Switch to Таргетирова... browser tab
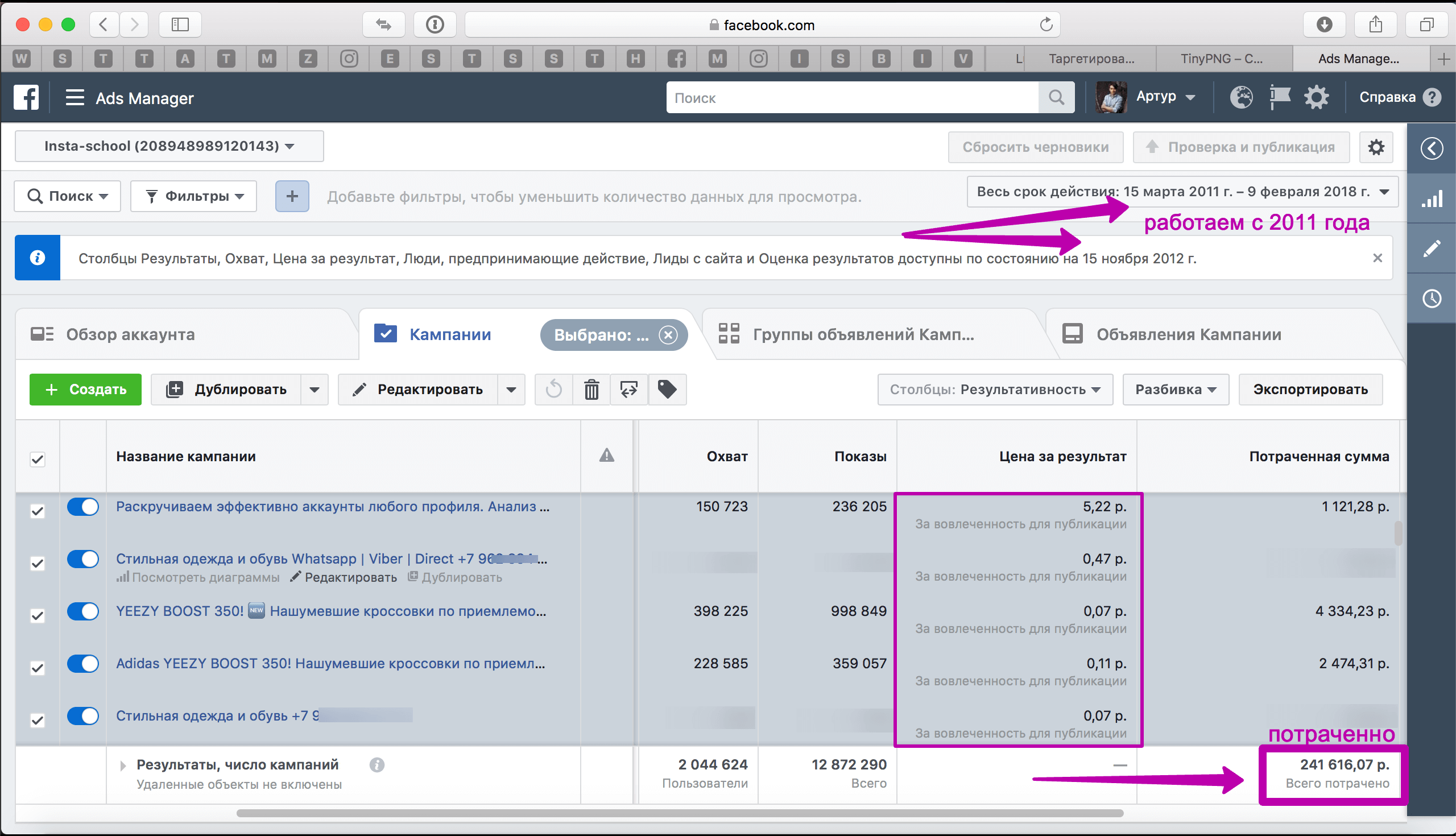This screenshot has height=836, width=1456. tap(1090, 59)
